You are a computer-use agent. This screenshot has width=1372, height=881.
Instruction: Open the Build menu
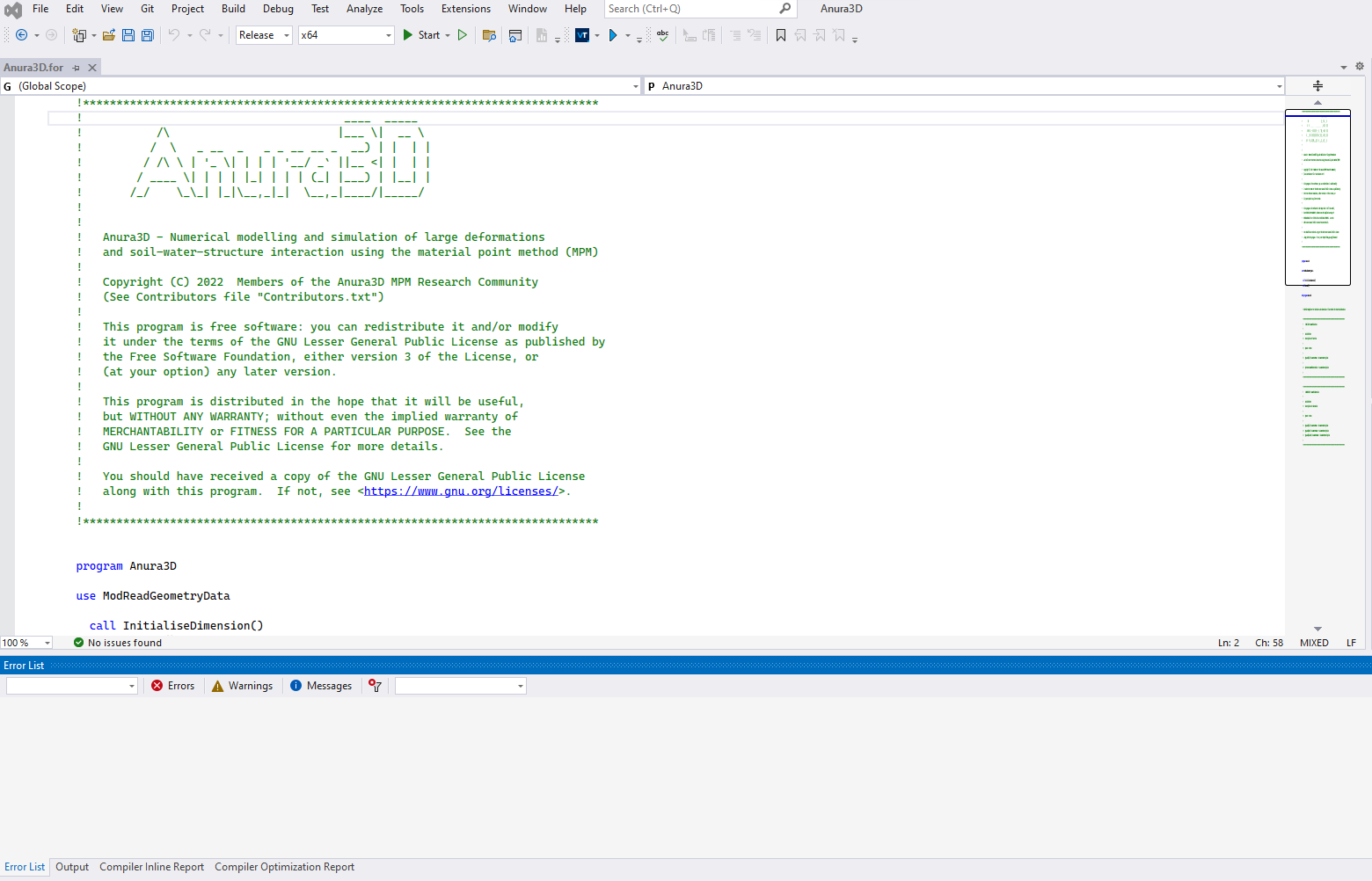click(x=233, y=9)
